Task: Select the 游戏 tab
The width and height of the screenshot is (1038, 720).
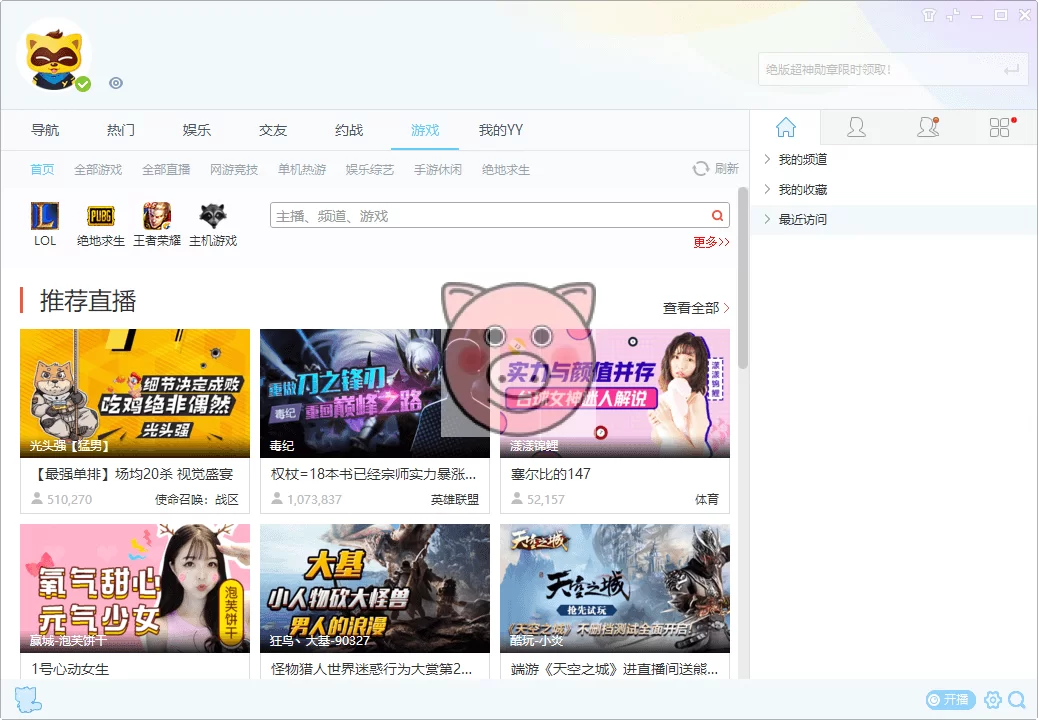Action: (425, 130)
